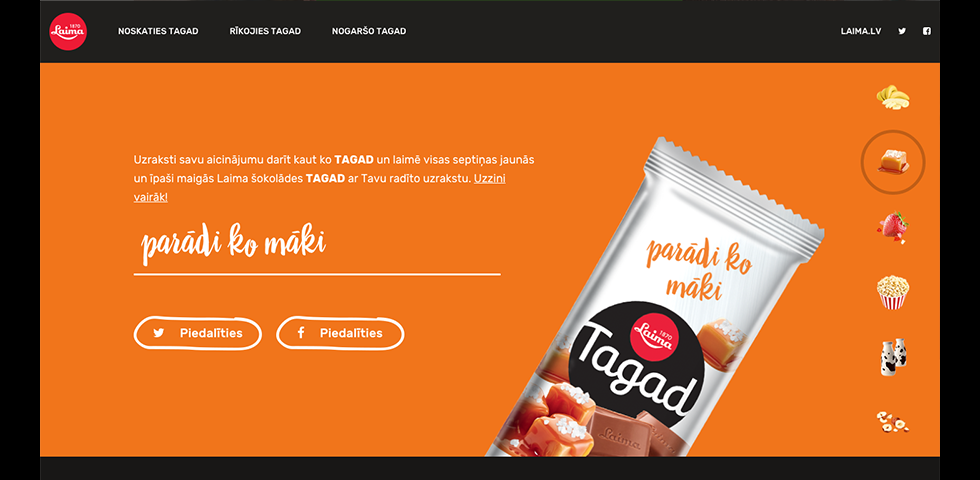This screenshot has width=980, height=480.
Task: Choose the strawberry flavor icon
Action: click(x=892, y=228)
